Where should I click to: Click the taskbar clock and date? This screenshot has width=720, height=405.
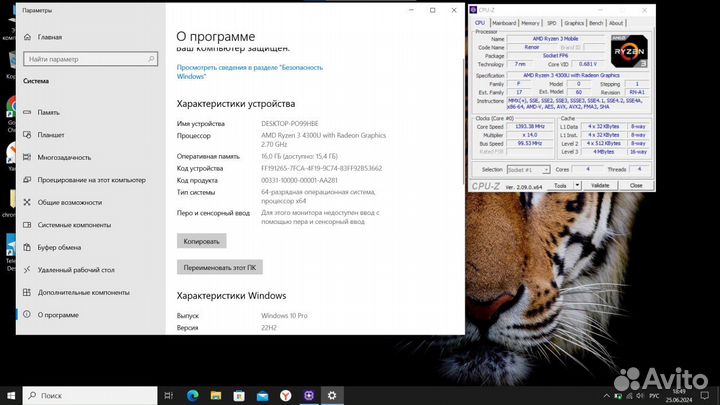[x=679, y=396]
